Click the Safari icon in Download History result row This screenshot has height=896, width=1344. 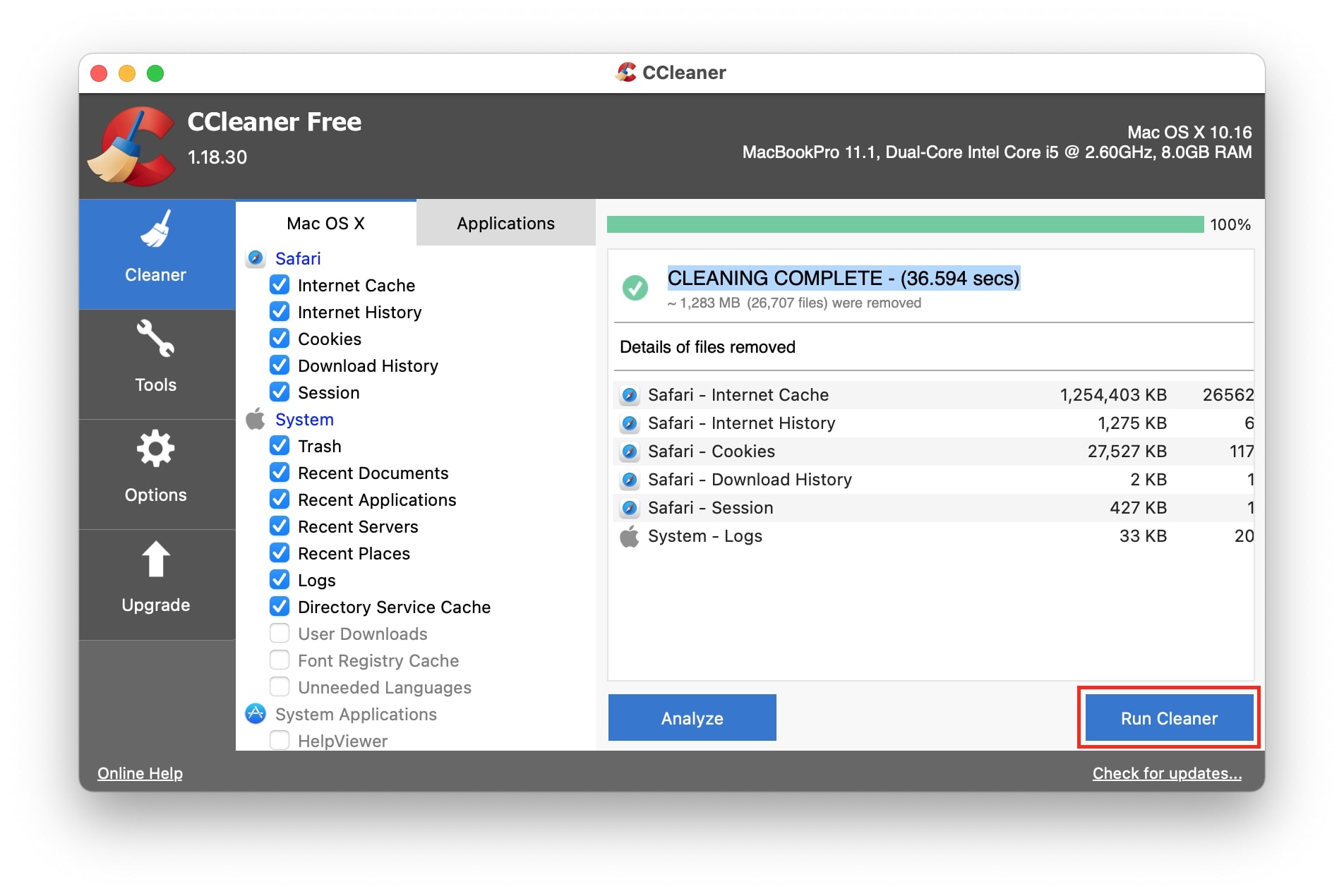point(630,480)
